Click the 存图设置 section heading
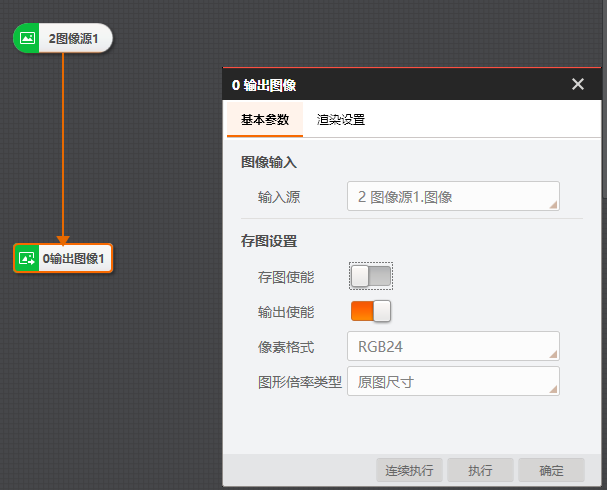This screenshot has height=490, width=607. click(x=269, y=241)
